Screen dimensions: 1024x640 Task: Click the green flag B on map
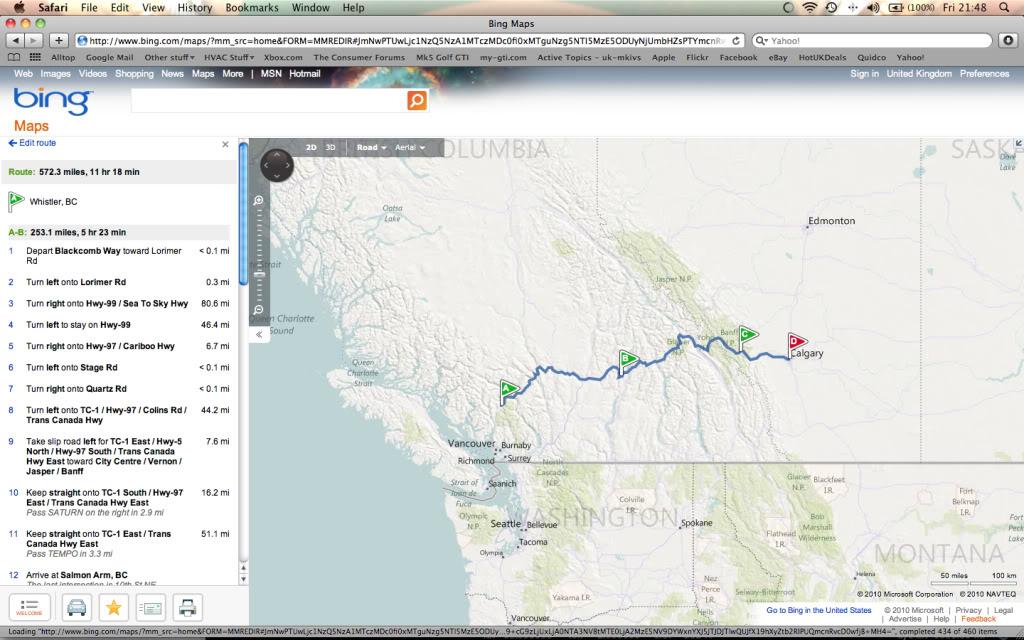(x=628, y=361)
